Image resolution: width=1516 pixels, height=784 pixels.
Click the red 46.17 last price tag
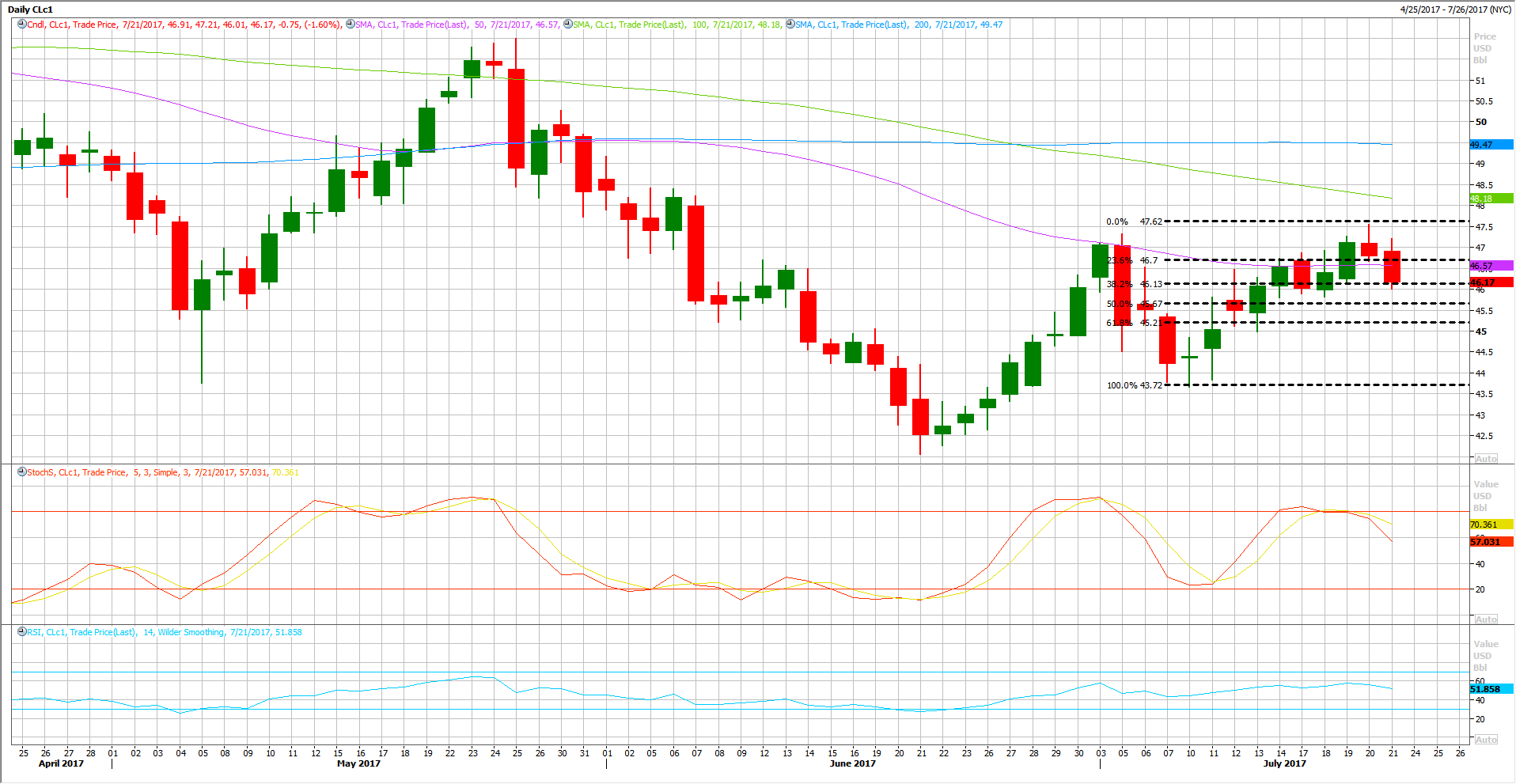tap(1490, 282)
